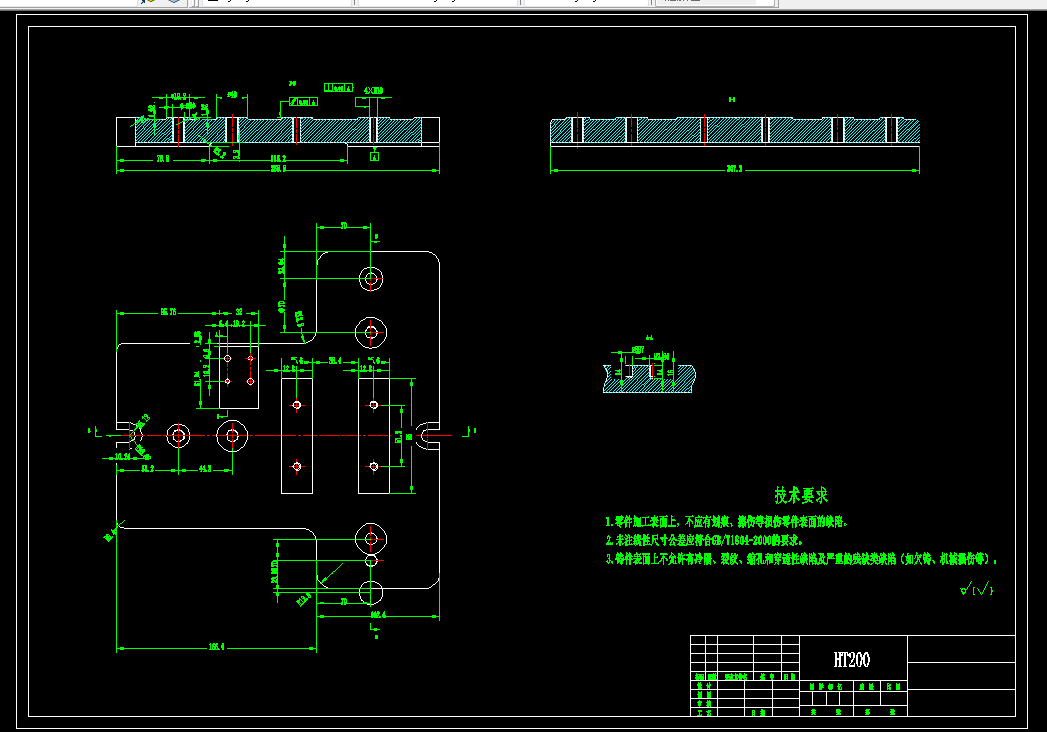Select requirement line mentioning GB/T1804-2000
The height and width of the screenshot is (732, 1047).
coord(704,540)
